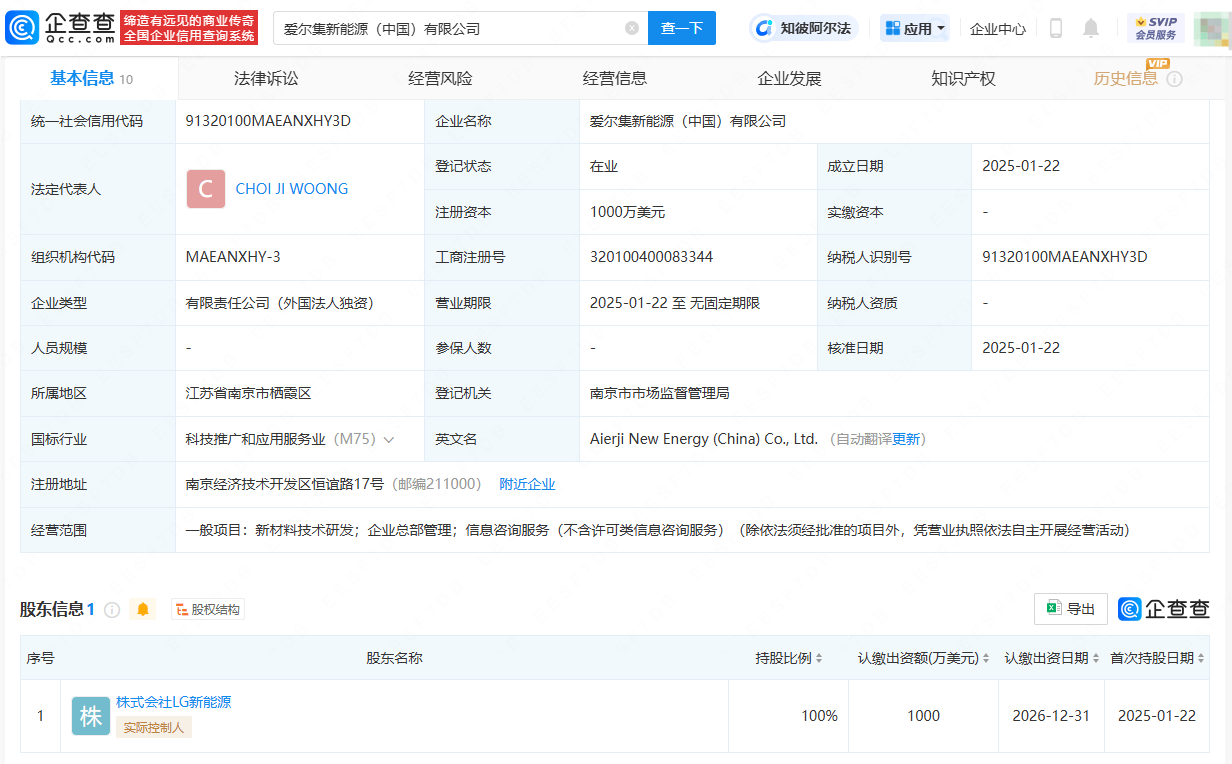Click the red slogan banner near logo
The height and width of the screenshot is (764, 1232).
coord(189,28)
